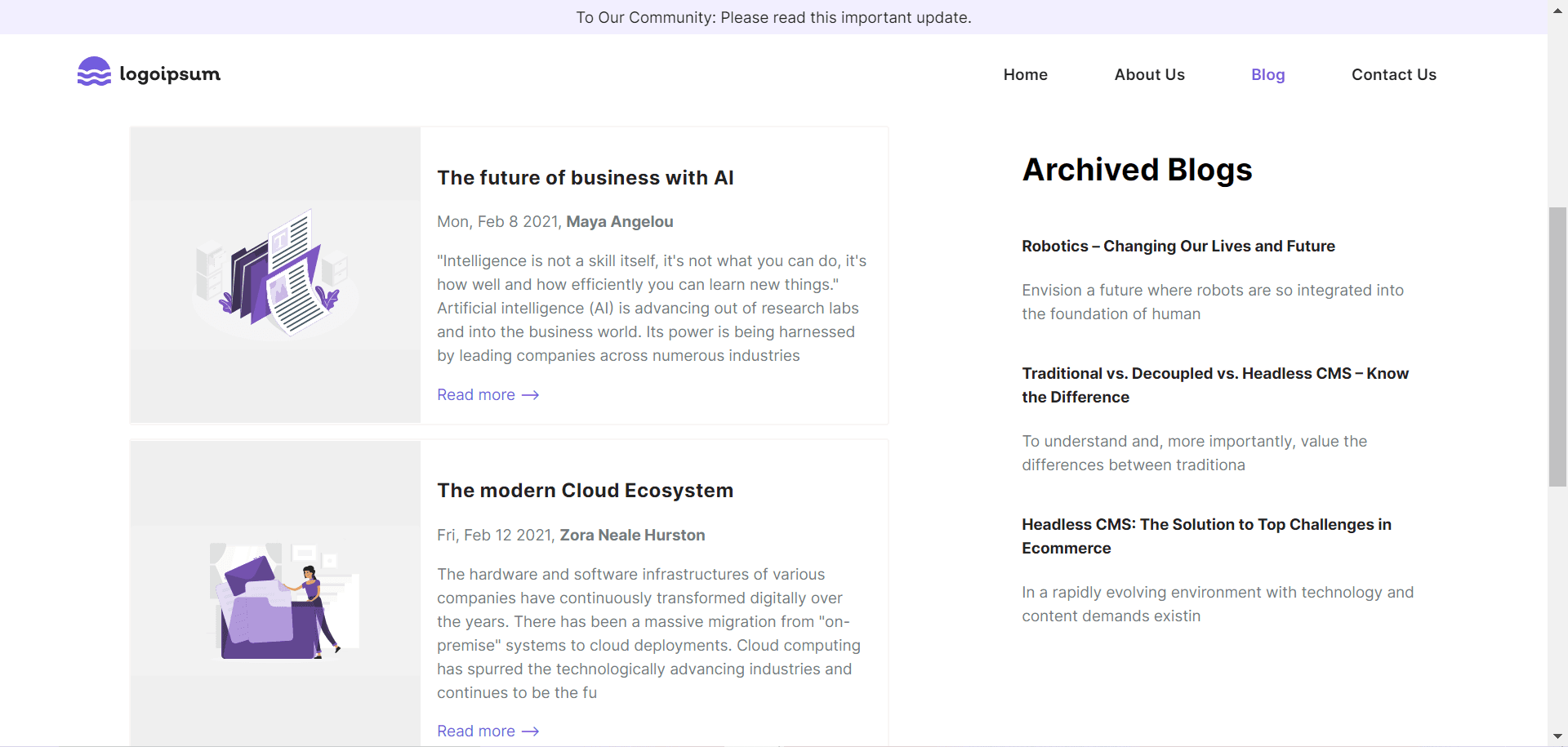Click the vertical page scrollbar thumb
Viewport: 1568px width, 747px height.
point(1557,347)
